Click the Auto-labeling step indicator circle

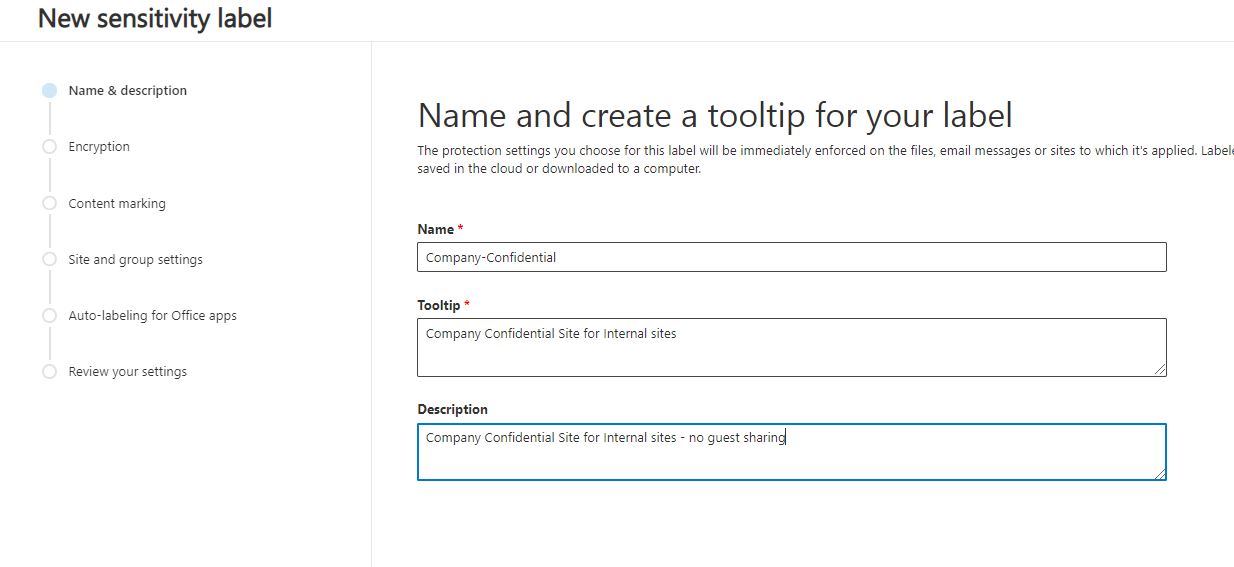coord(49,315)
